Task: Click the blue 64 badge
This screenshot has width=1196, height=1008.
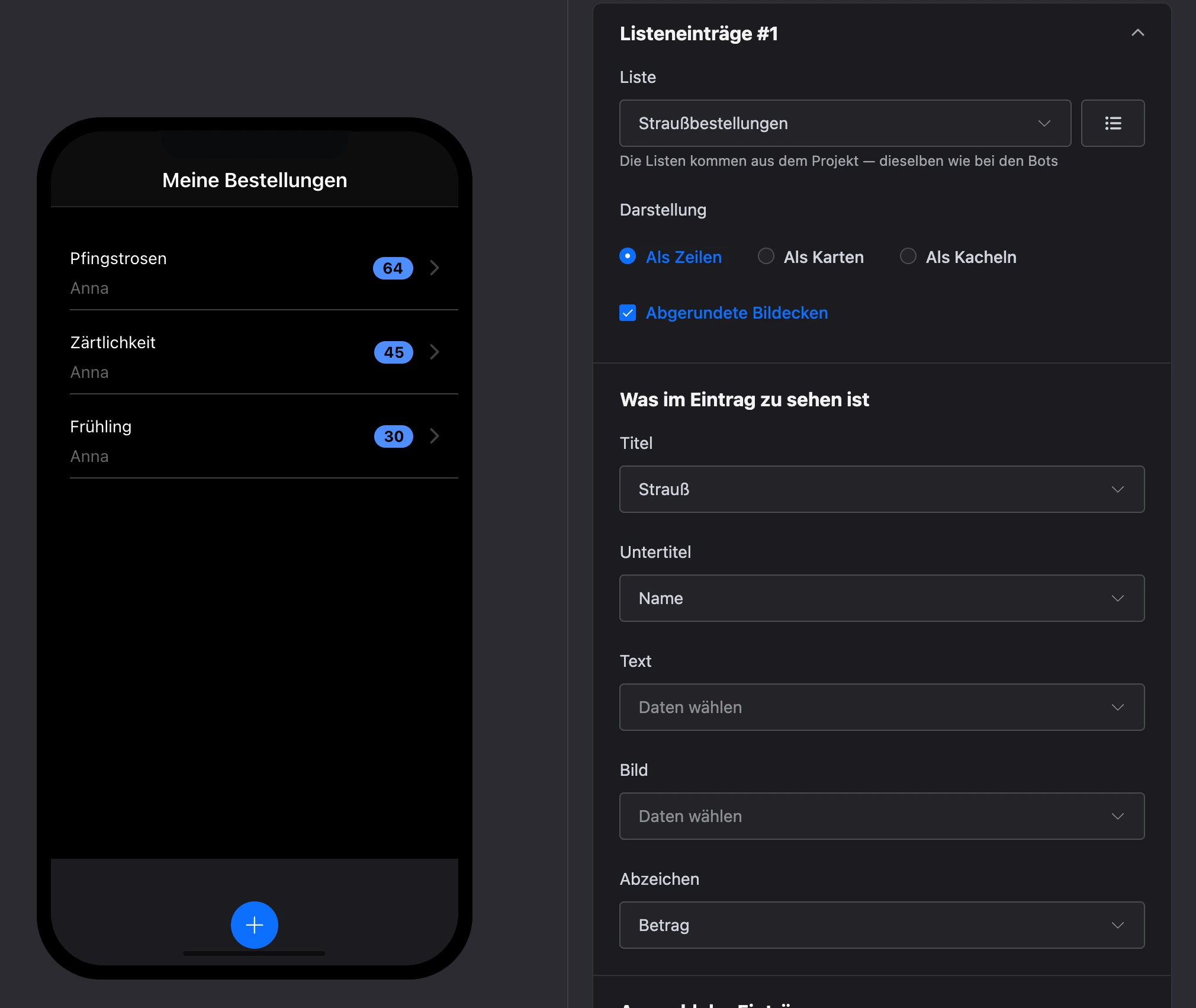Action: [393, 268]
